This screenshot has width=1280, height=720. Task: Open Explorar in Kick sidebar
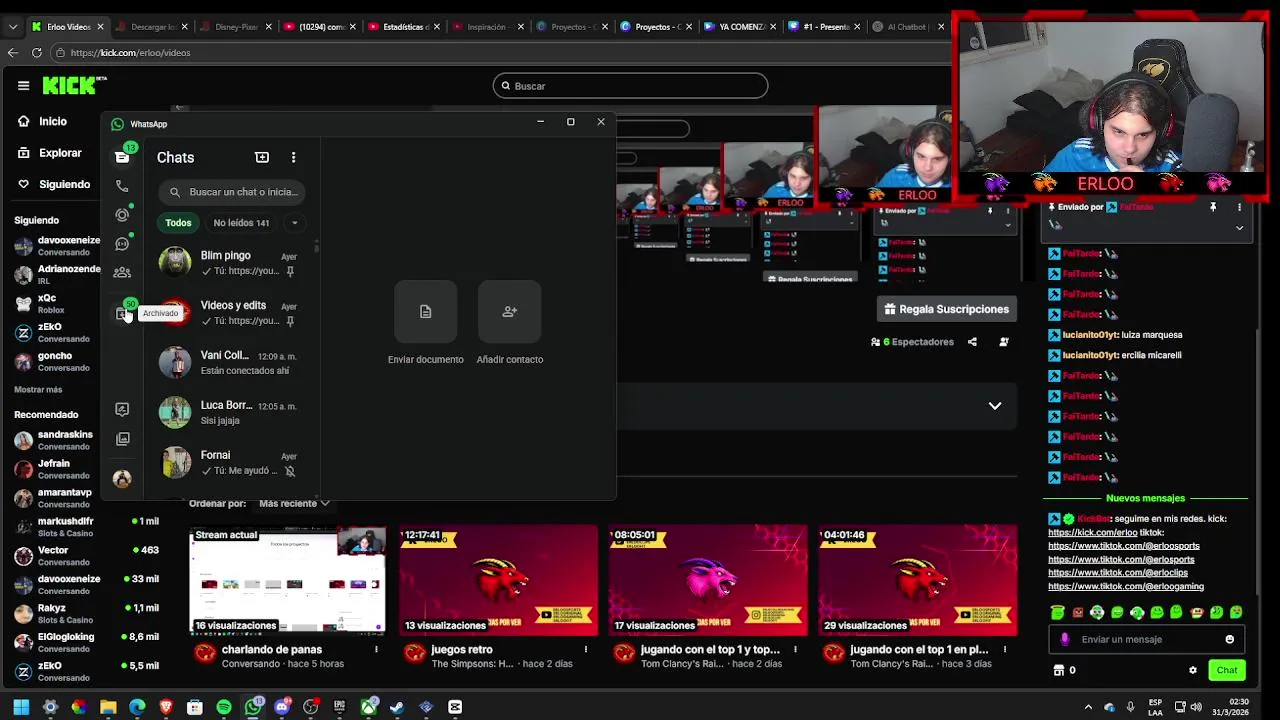[x=49, y=153]
